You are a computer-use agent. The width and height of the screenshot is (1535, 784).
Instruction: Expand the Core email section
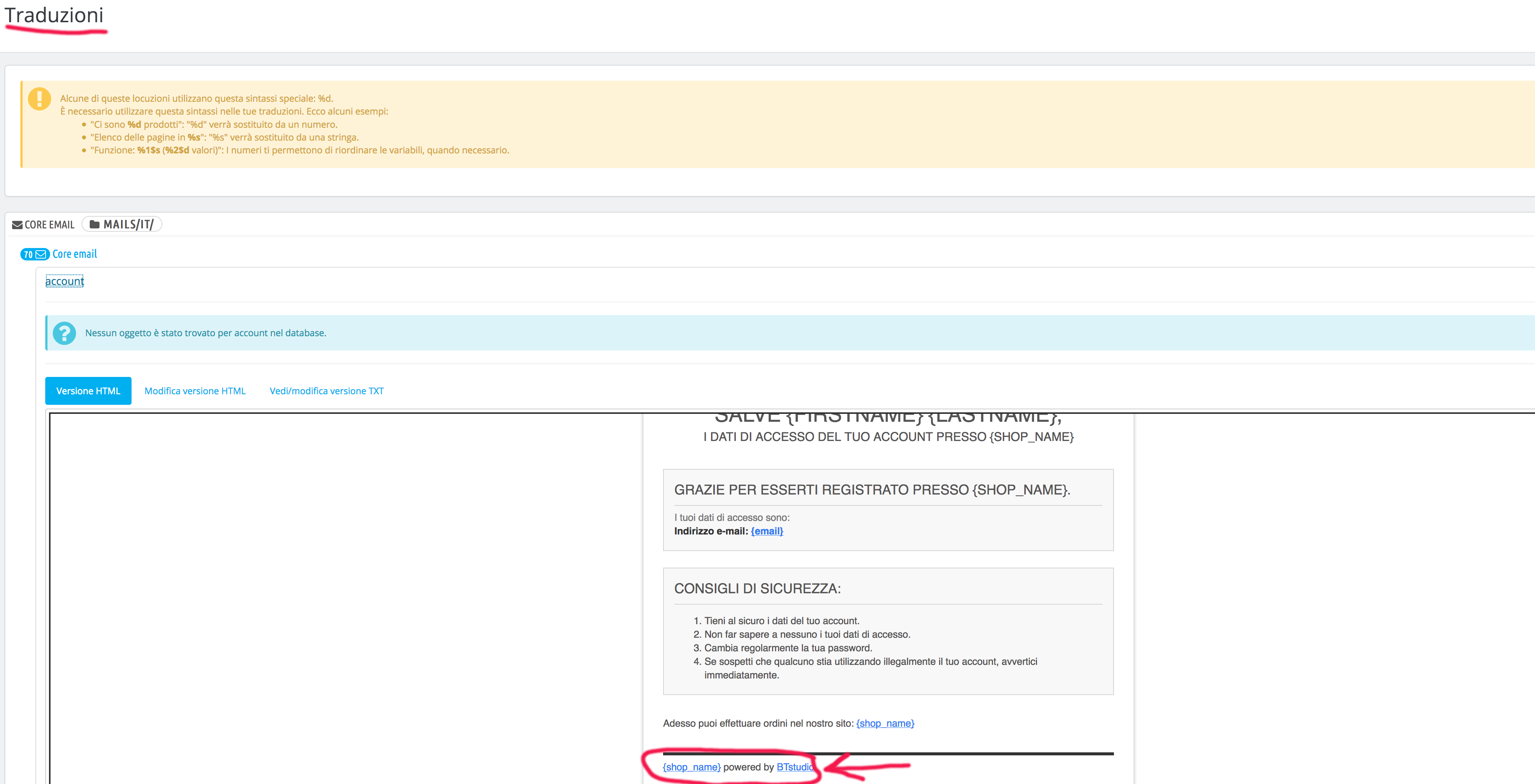(75, 254)
